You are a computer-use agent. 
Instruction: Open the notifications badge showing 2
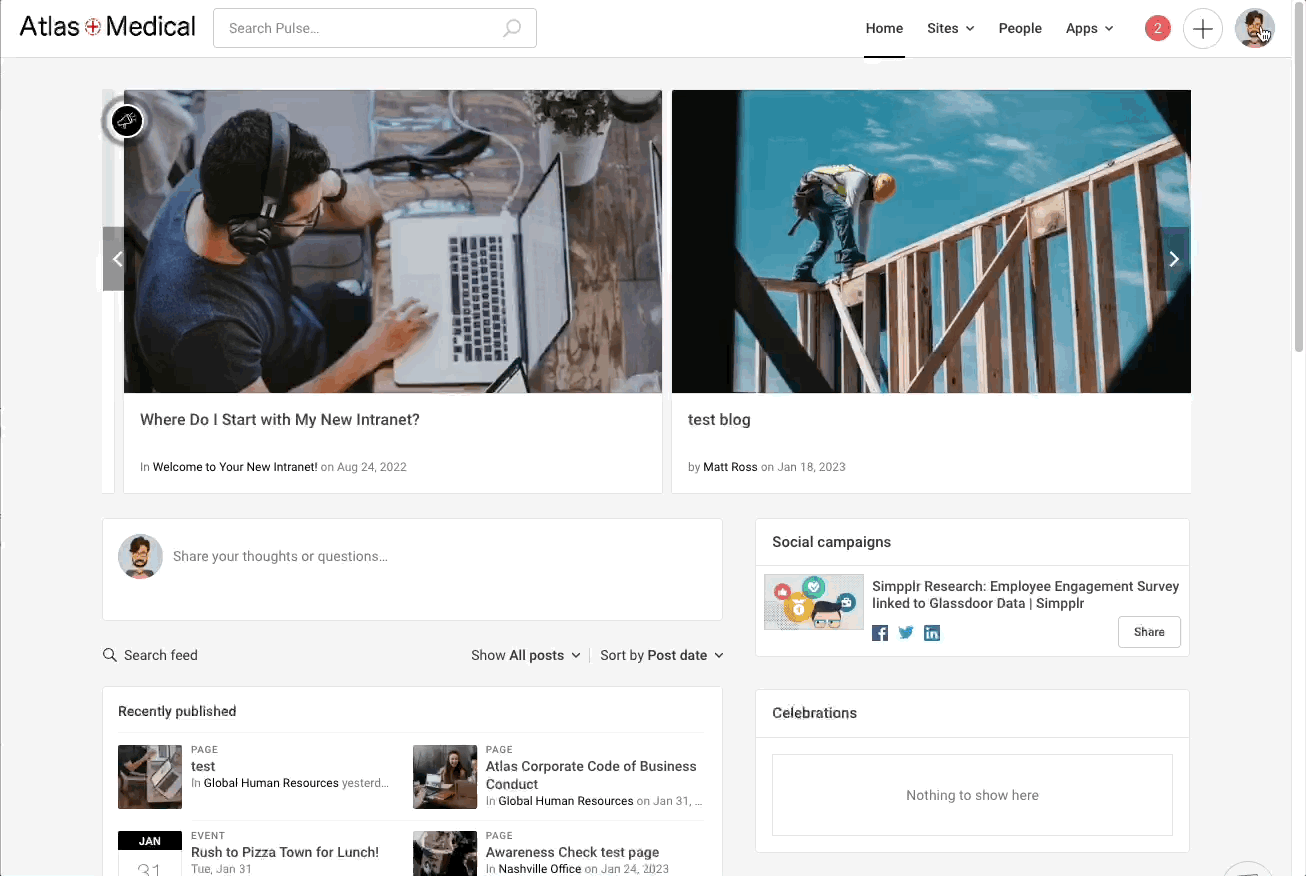(1157, 28)
